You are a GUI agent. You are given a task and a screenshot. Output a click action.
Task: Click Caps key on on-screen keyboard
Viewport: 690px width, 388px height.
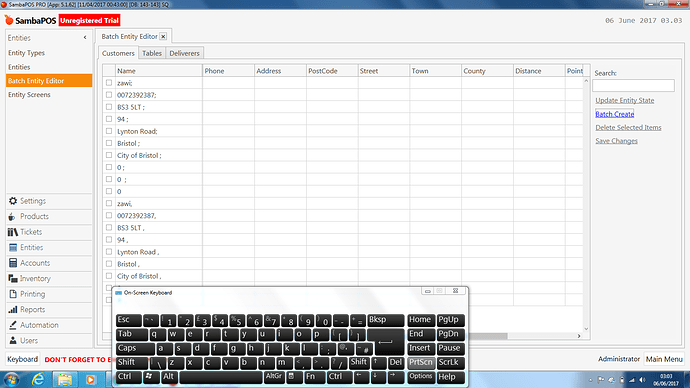pyautogui.click(x=135, y=348)
